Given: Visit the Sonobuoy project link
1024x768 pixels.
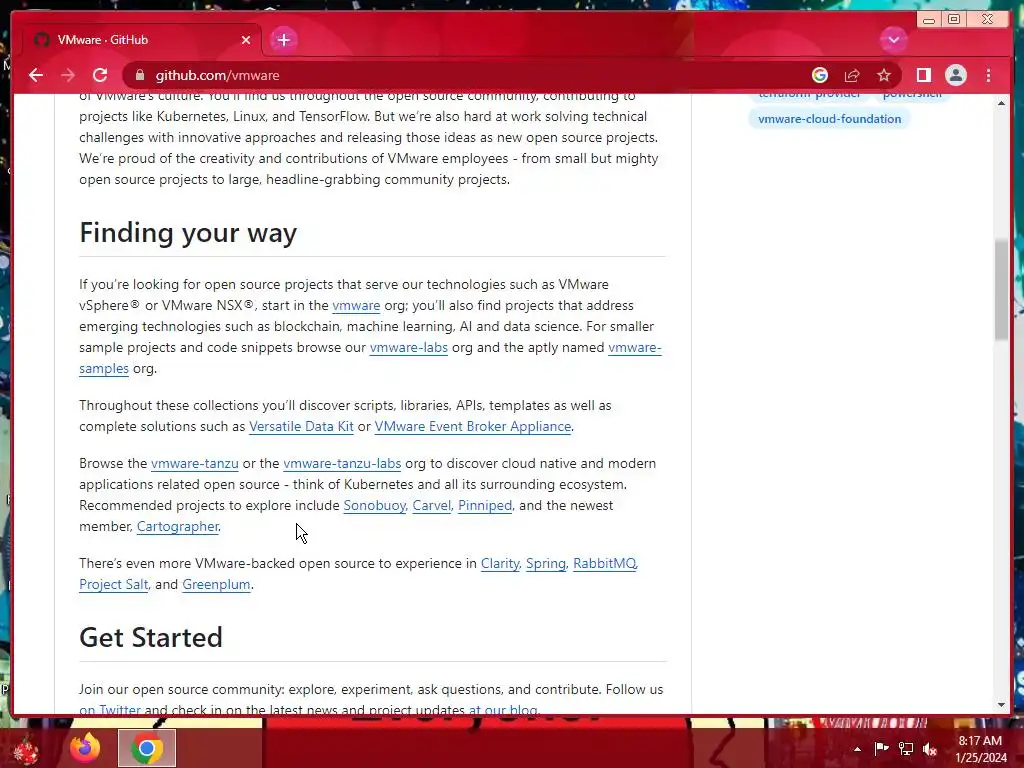Looking at the screenshot, I should (x=374, y=505).
